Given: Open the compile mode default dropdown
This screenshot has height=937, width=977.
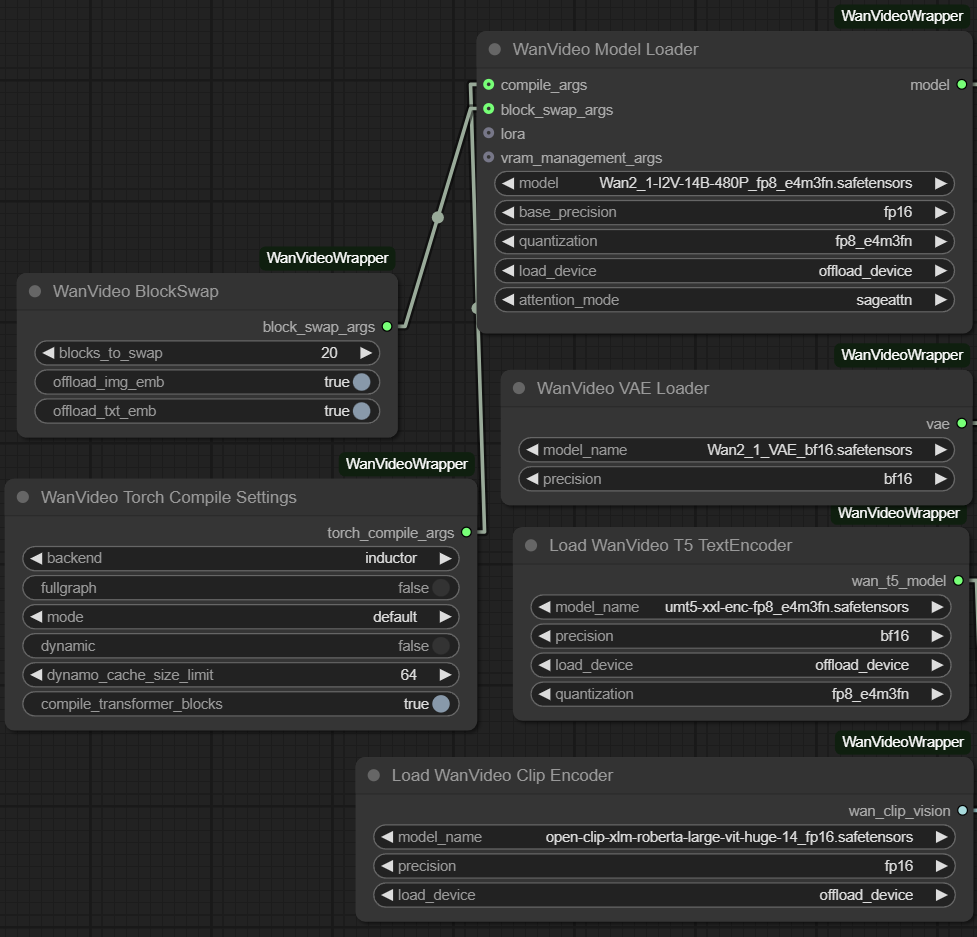Looking at the screenshot, I should pos(241,617).
